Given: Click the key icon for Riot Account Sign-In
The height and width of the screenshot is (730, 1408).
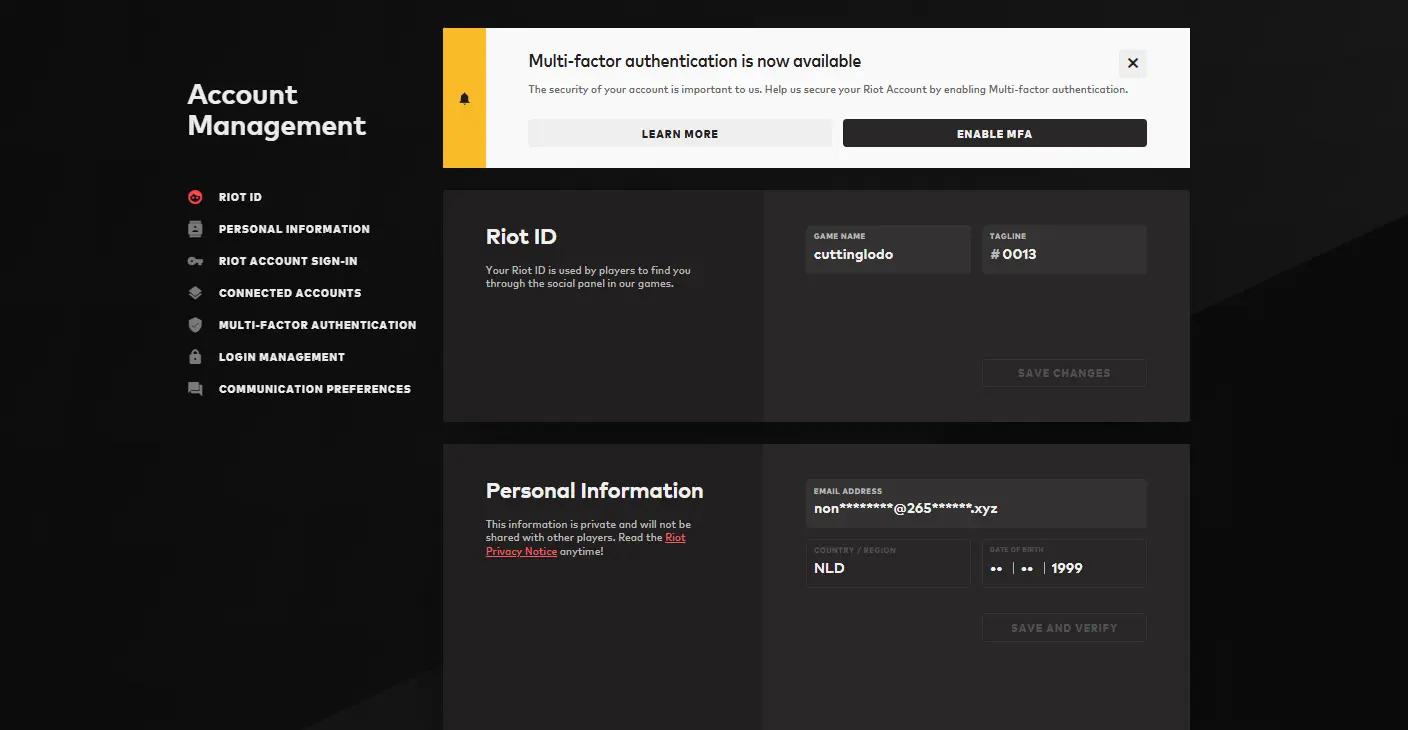Looking at the screenshot, I should tap(195, 261).
